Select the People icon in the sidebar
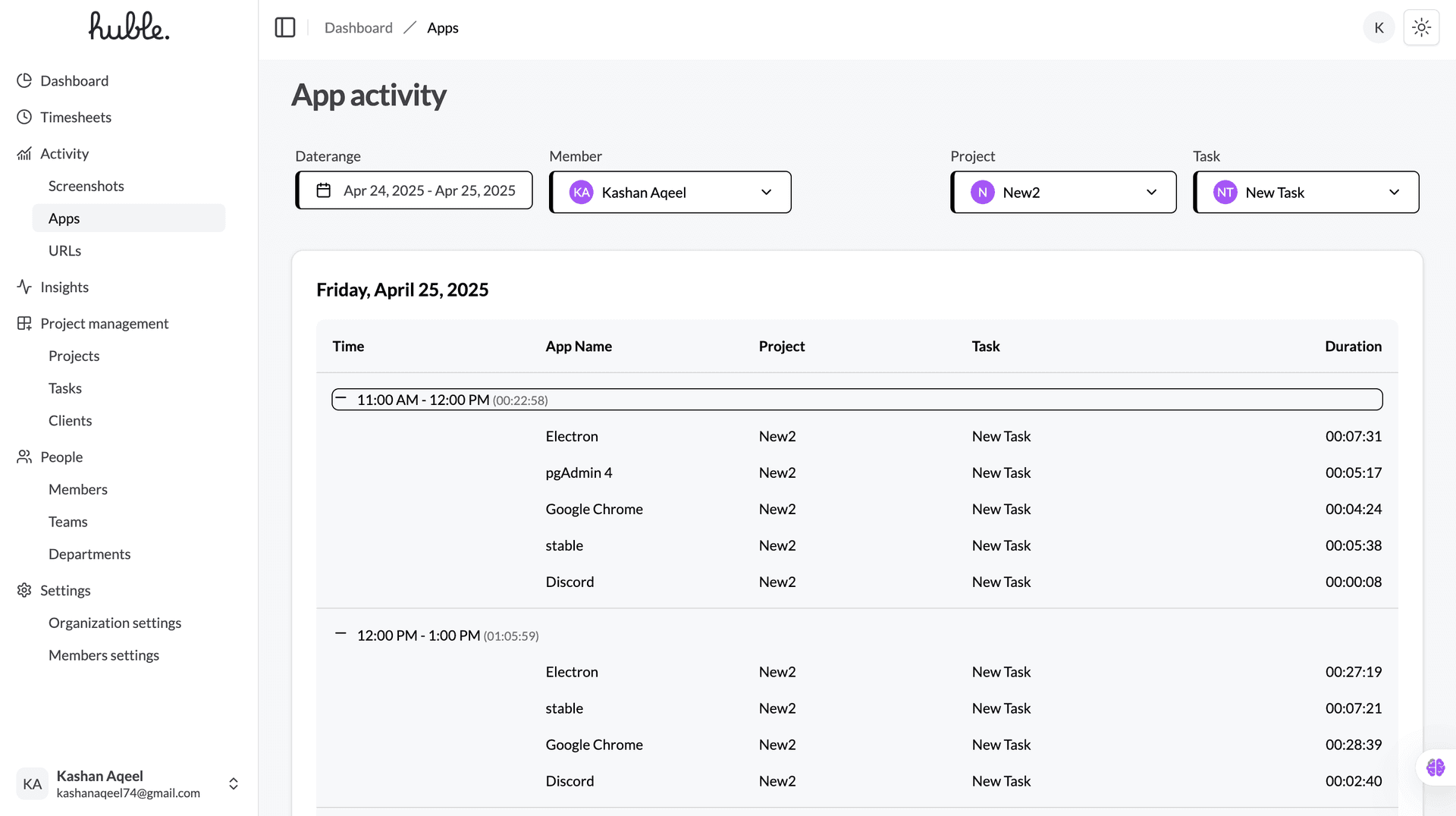Screen dimensions: 1456x816 24,457
